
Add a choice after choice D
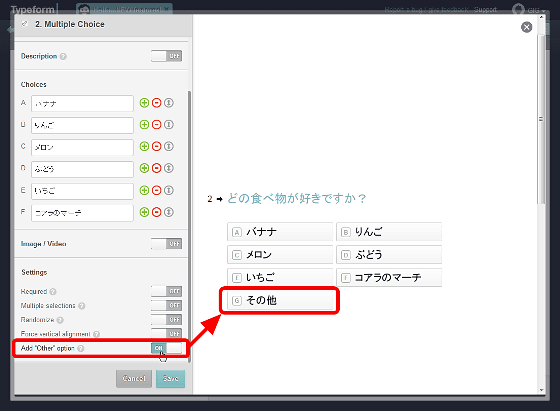(144, 168)
